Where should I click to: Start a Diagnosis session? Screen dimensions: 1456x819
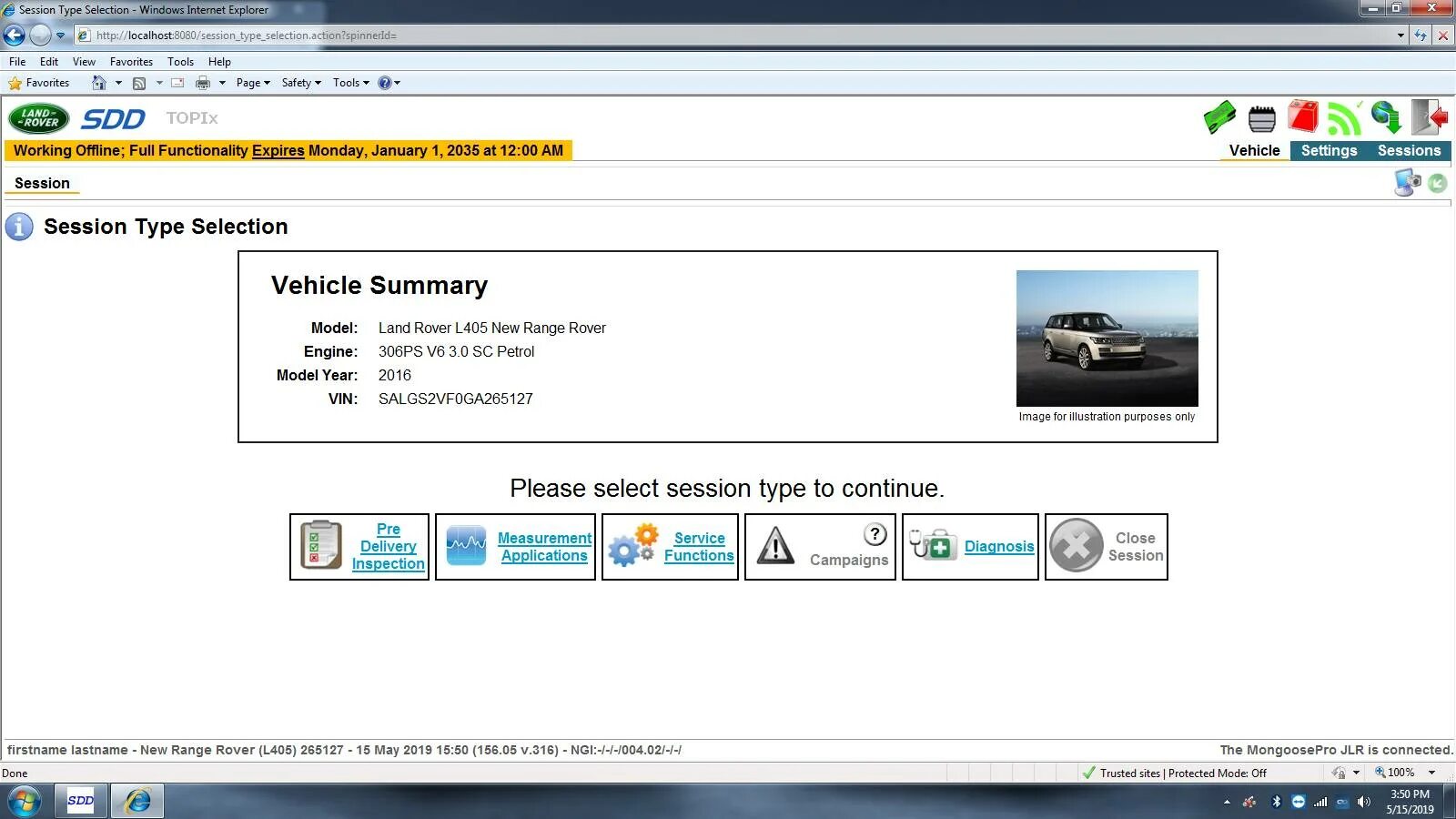(970, 547)
